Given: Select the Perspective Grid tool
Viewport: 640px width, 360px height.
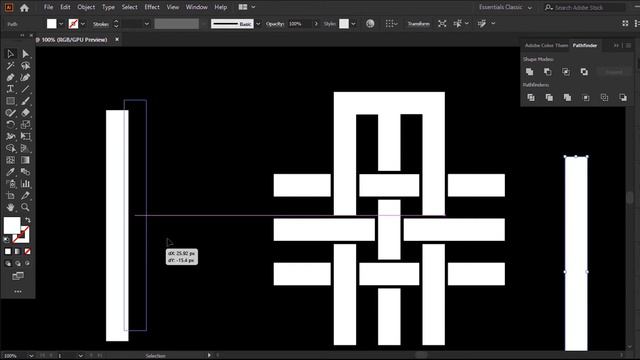Looking at the screenshot, I should coord(25,148).
